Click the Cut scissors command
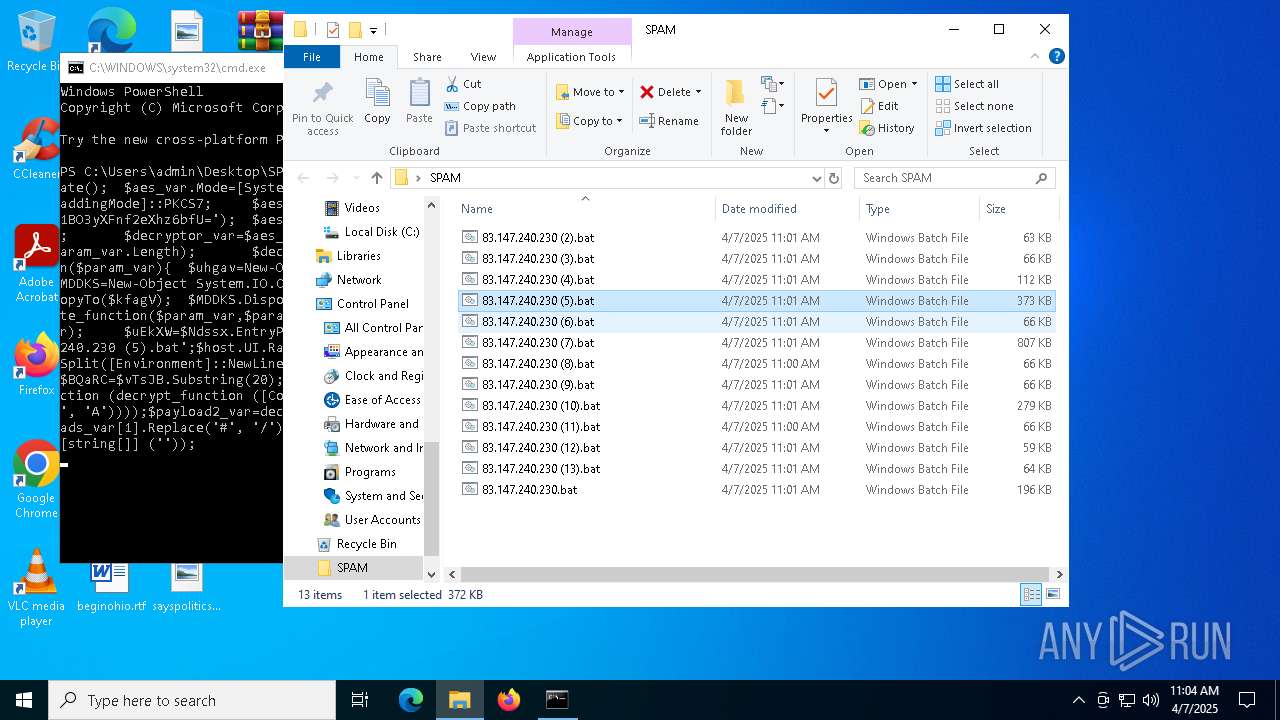 tap(463, 84)
